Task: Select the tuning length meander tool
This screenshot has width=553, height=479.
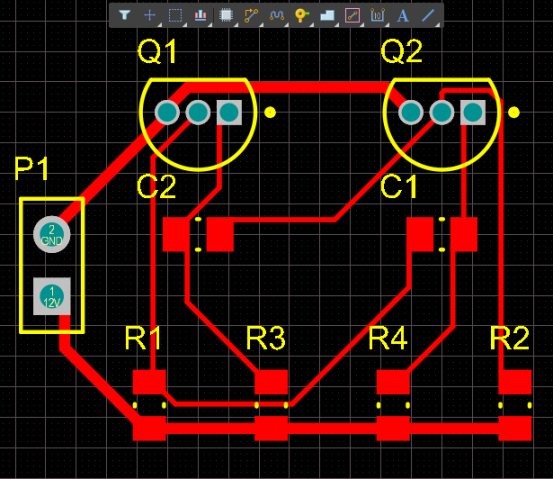Action: pyautogui.click(x=276, y=15)
